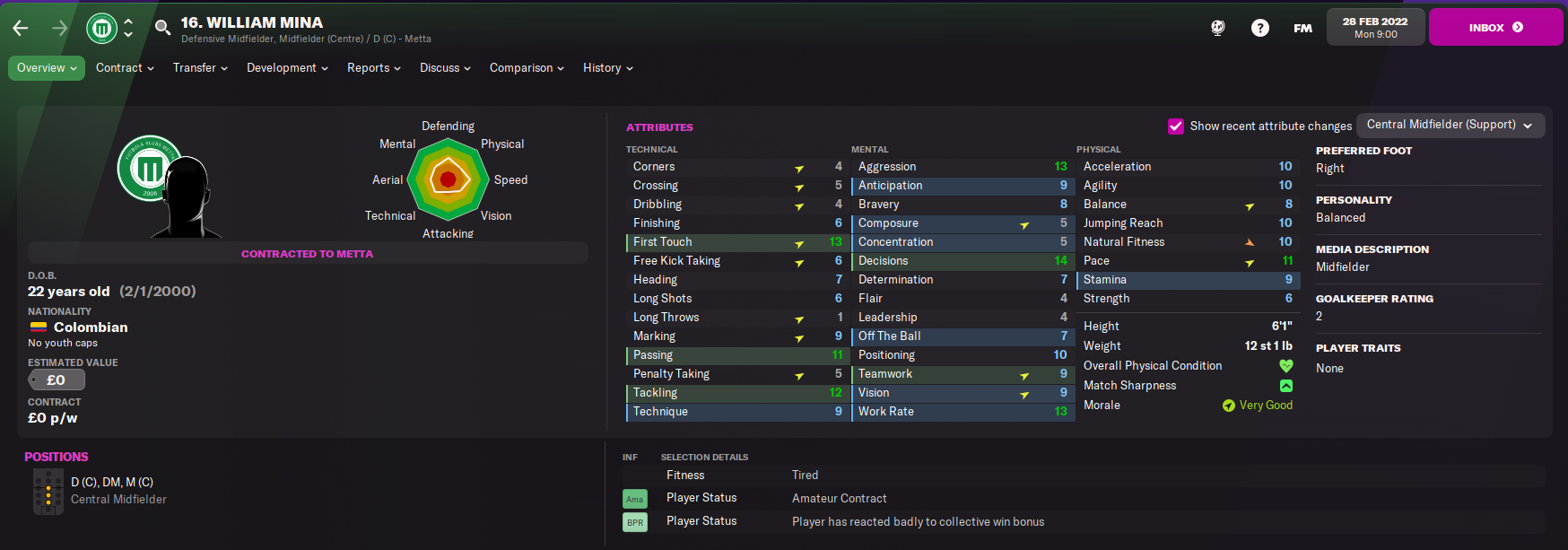Expand the Overview dropdown menu
The image size is (1568, 550).
47,68
